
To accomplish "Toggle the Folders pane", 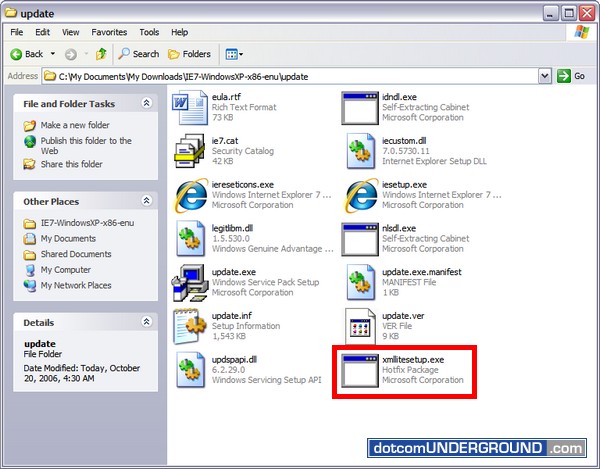I will [x=189, y=54].
